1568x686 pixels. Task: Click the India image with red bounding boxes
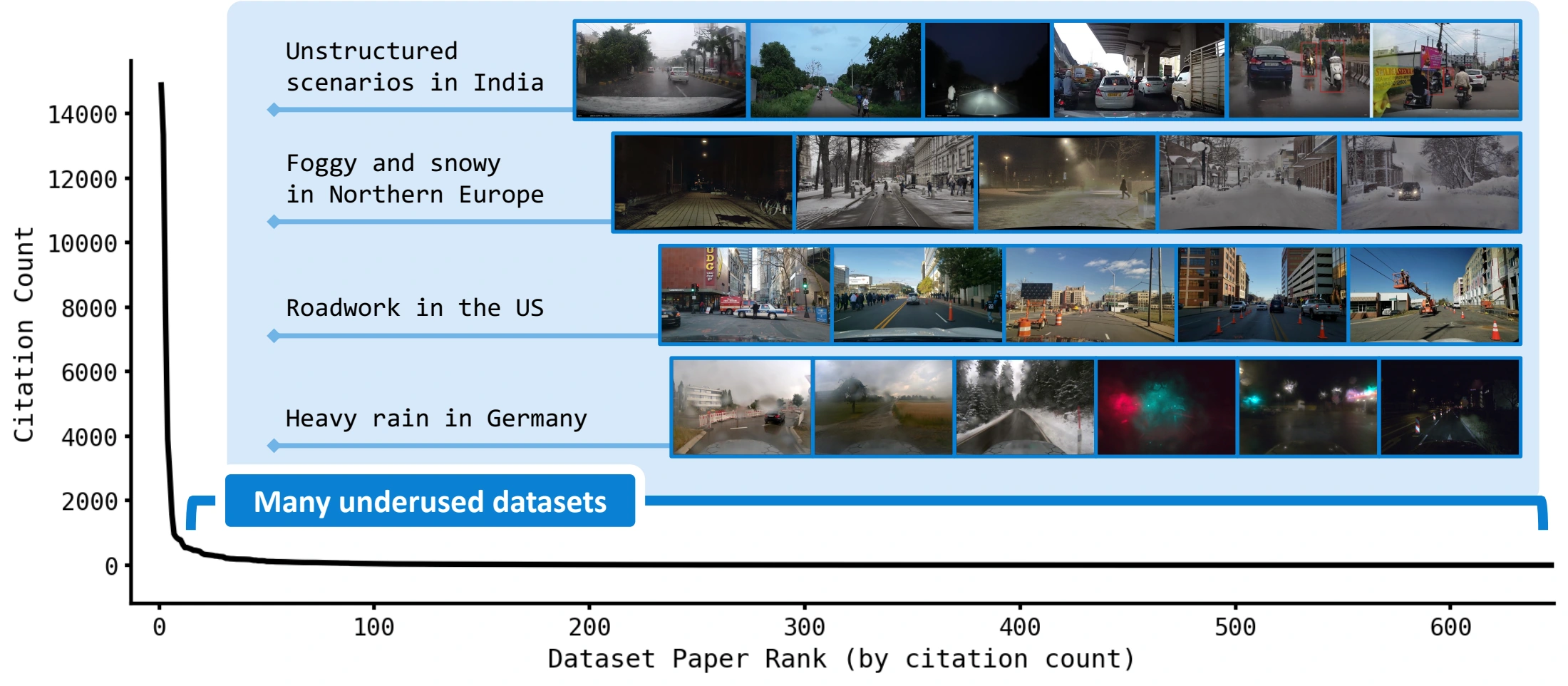pos(1299,70)
